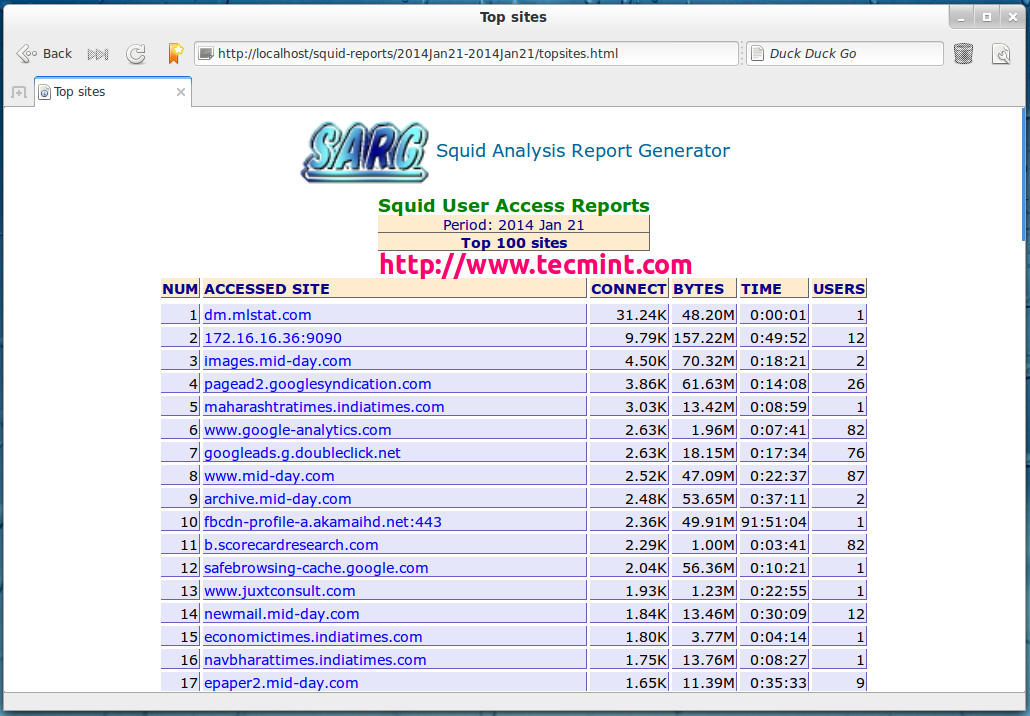Select the Top sites tab
This screenshot has height=716, width=1030.
tap(113, 92)
